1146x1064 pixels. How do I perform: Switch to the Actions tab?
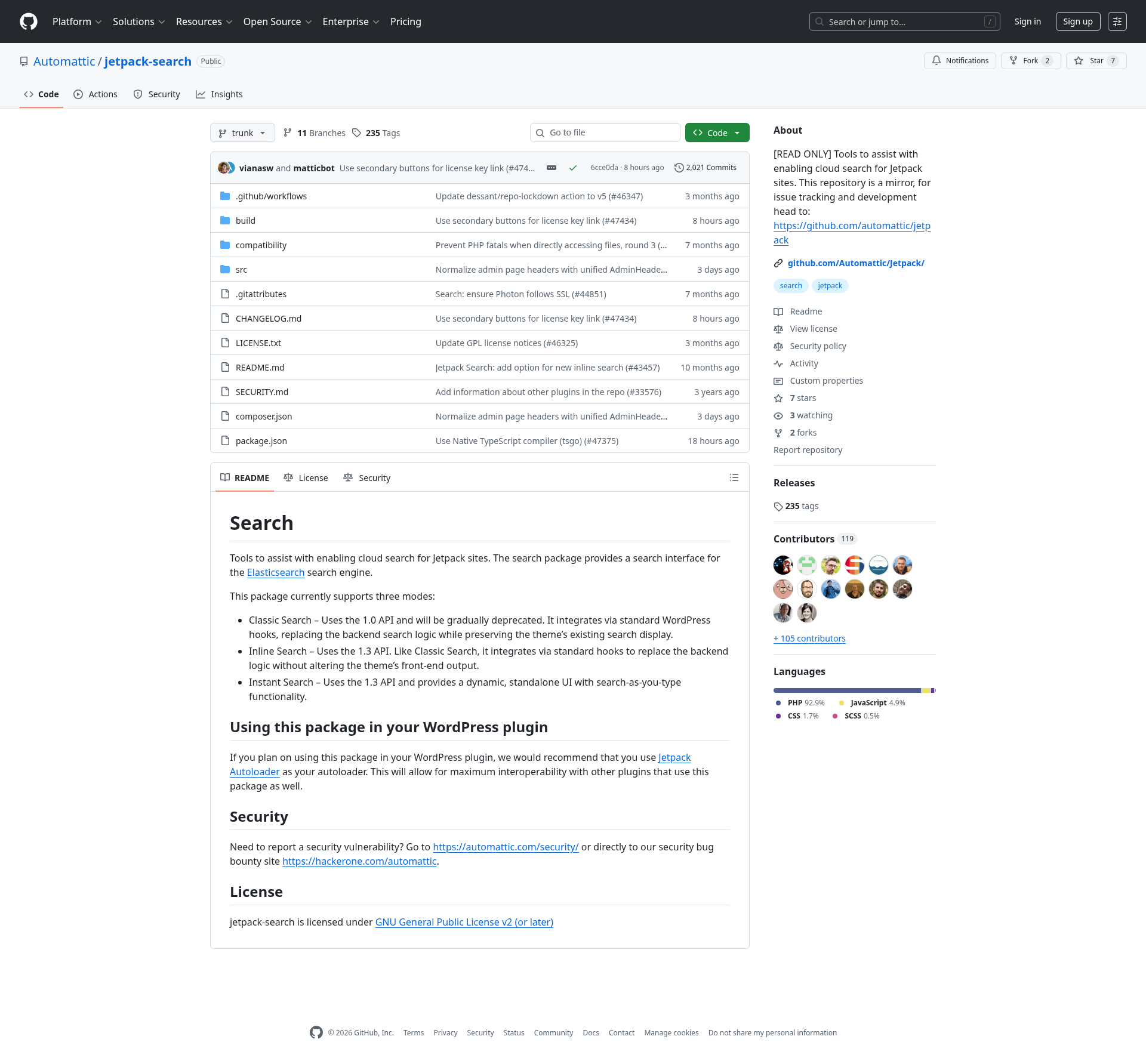click(x=95, y=94)
